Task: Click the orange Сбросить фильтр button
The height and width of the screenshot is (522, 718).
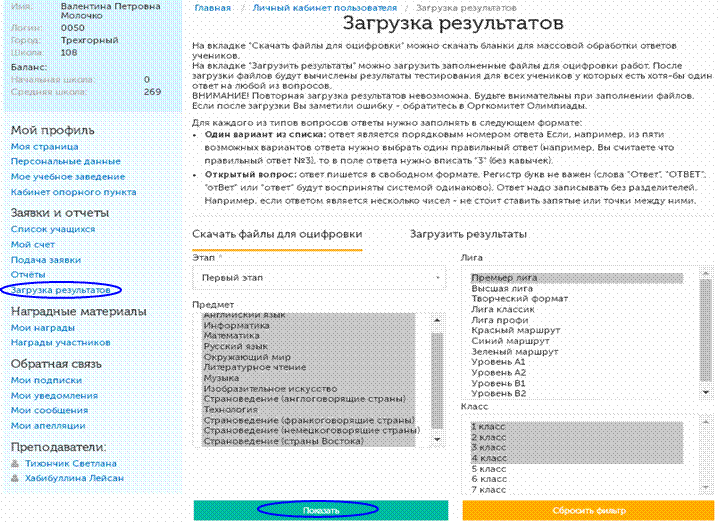Action: pos(588,510)
